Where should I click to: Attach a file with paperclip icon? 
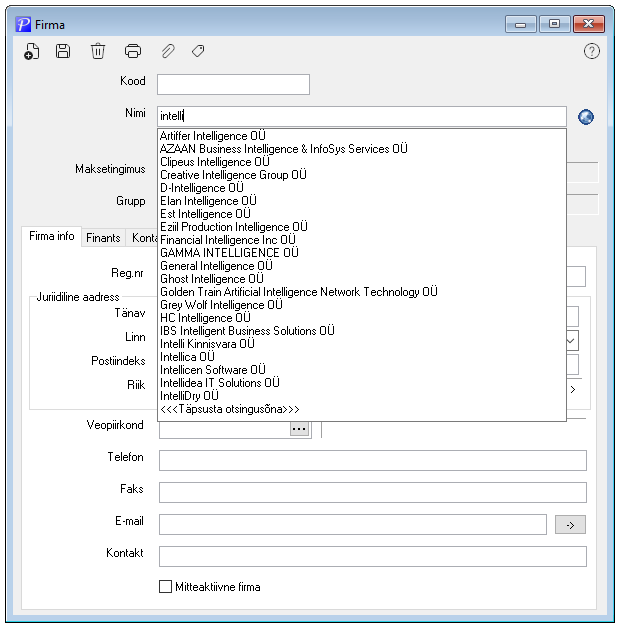[168, 51]
